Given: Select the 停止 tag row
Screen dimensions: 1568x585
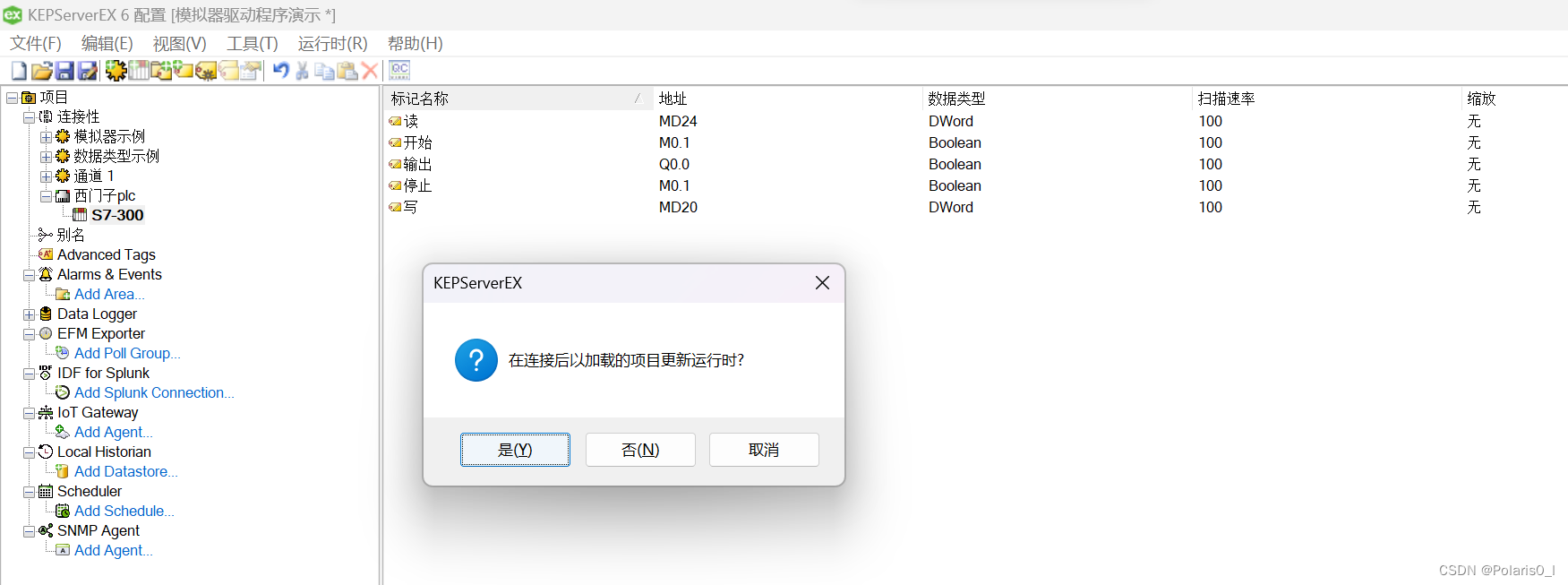Looking at the screenshot, I should tap(975, 185).
